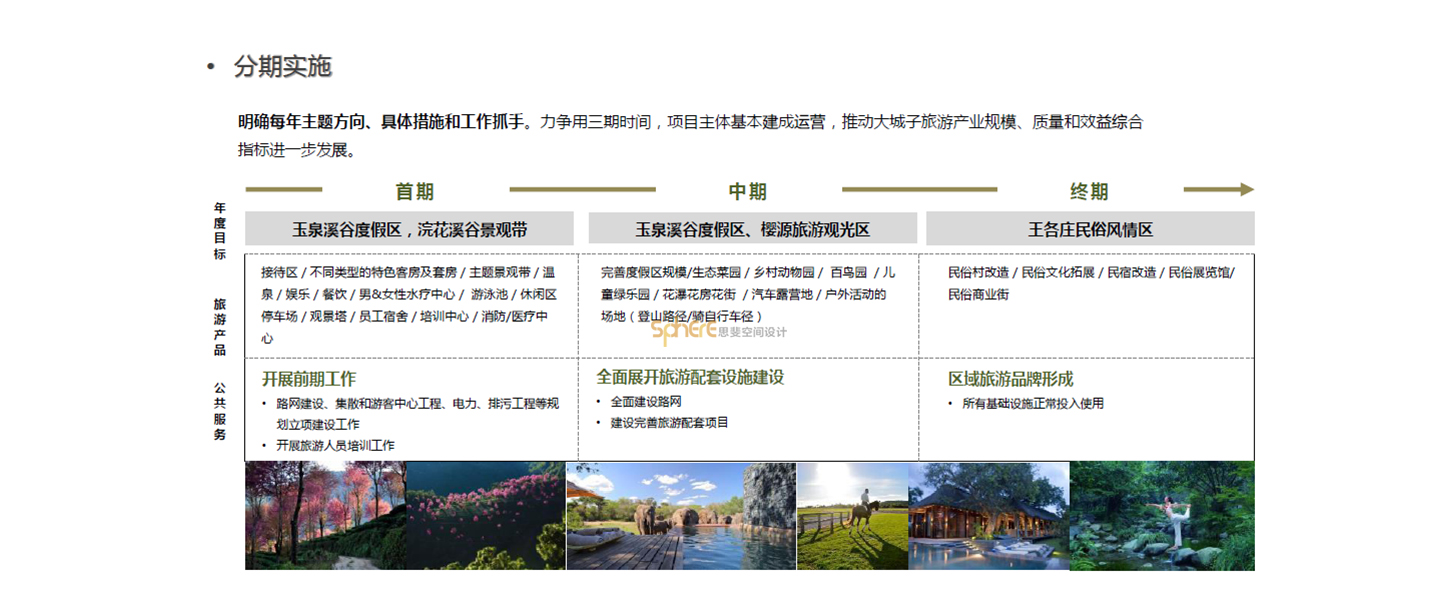The width and height of the screenshot is (1440, 600).
Task: Select the woman doing yoga in the forest photo
Action: 1162,516
